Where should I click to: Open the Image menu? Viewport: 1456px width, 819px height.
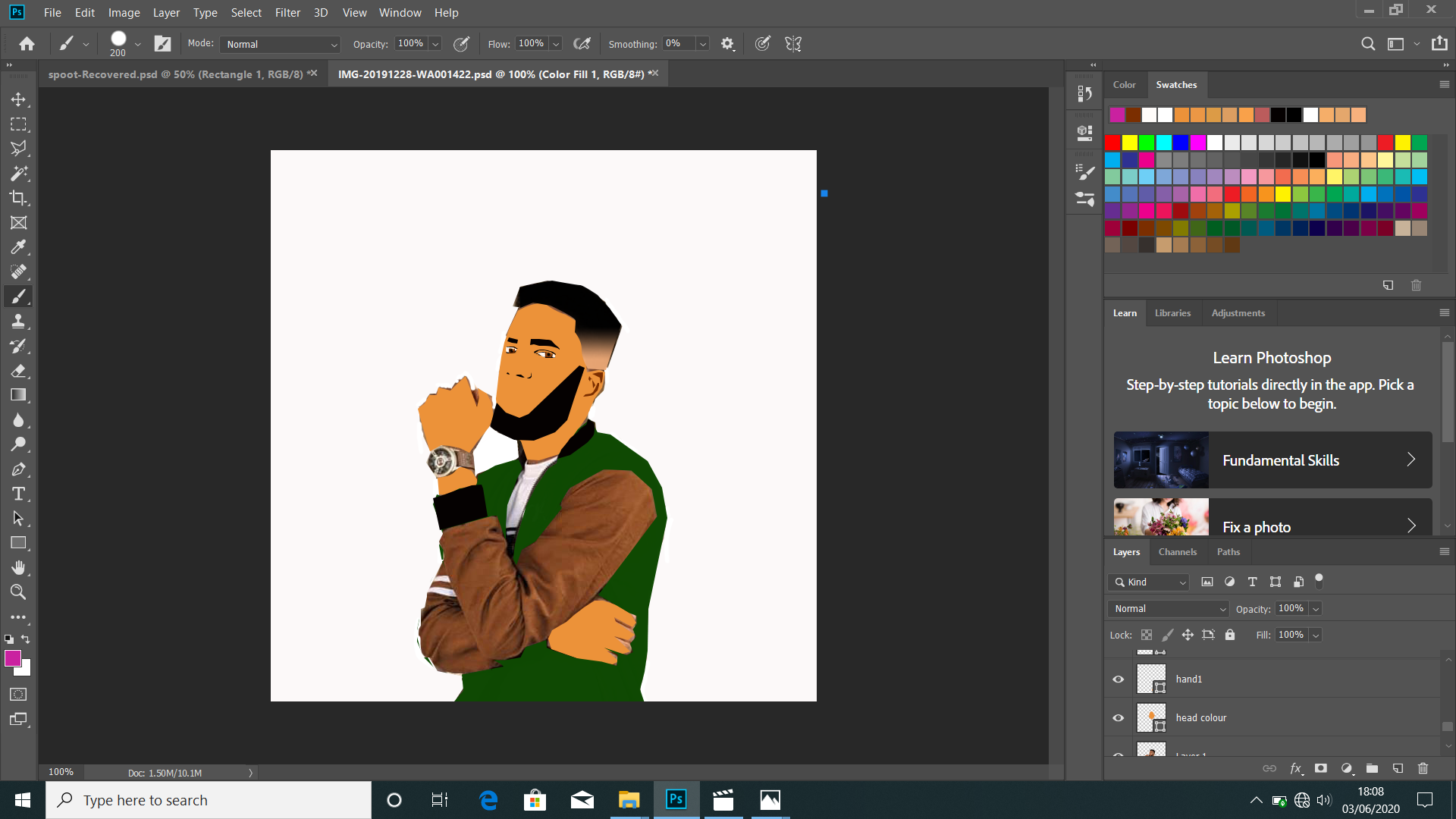(x=124, y=12)
